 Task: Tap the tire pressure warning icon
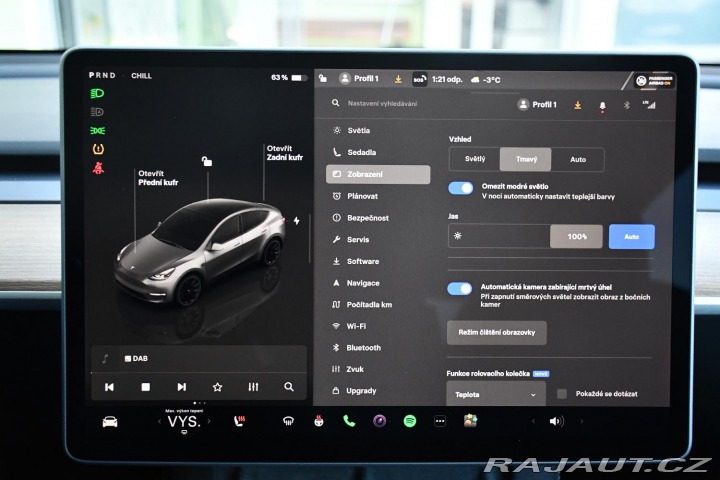click(x=98, y=149)
